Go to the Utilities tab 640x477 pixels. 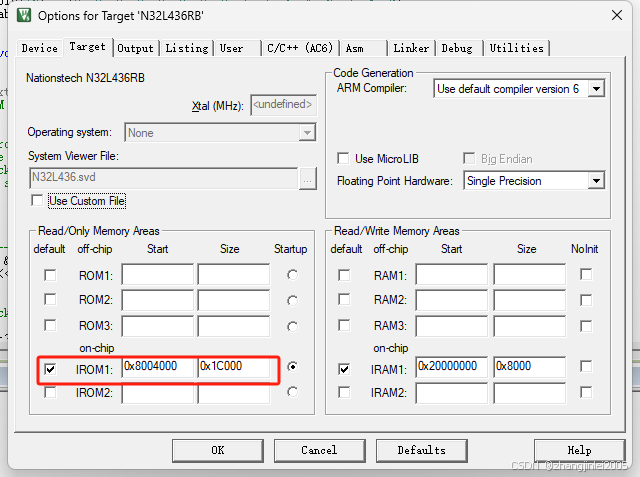pyautogui.click(x=516, y=48)
